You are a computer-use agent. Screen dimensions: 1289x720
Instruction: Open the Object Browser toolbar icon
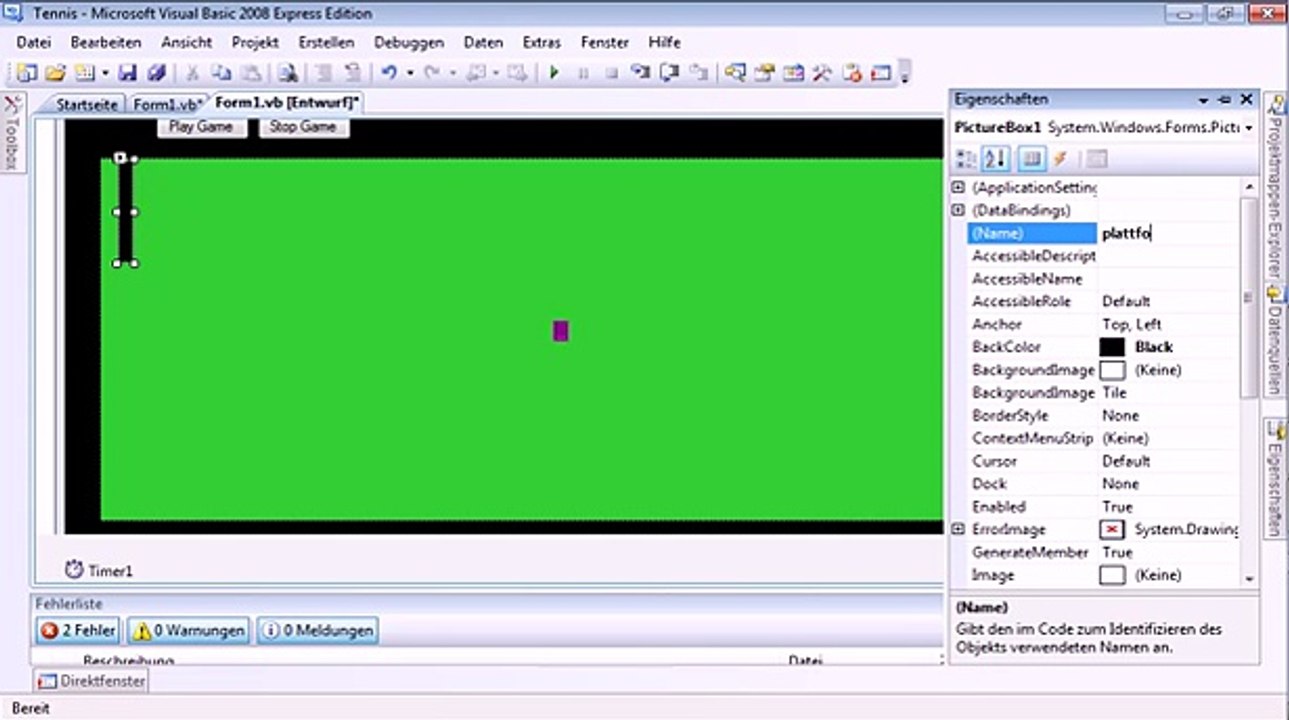794,73
